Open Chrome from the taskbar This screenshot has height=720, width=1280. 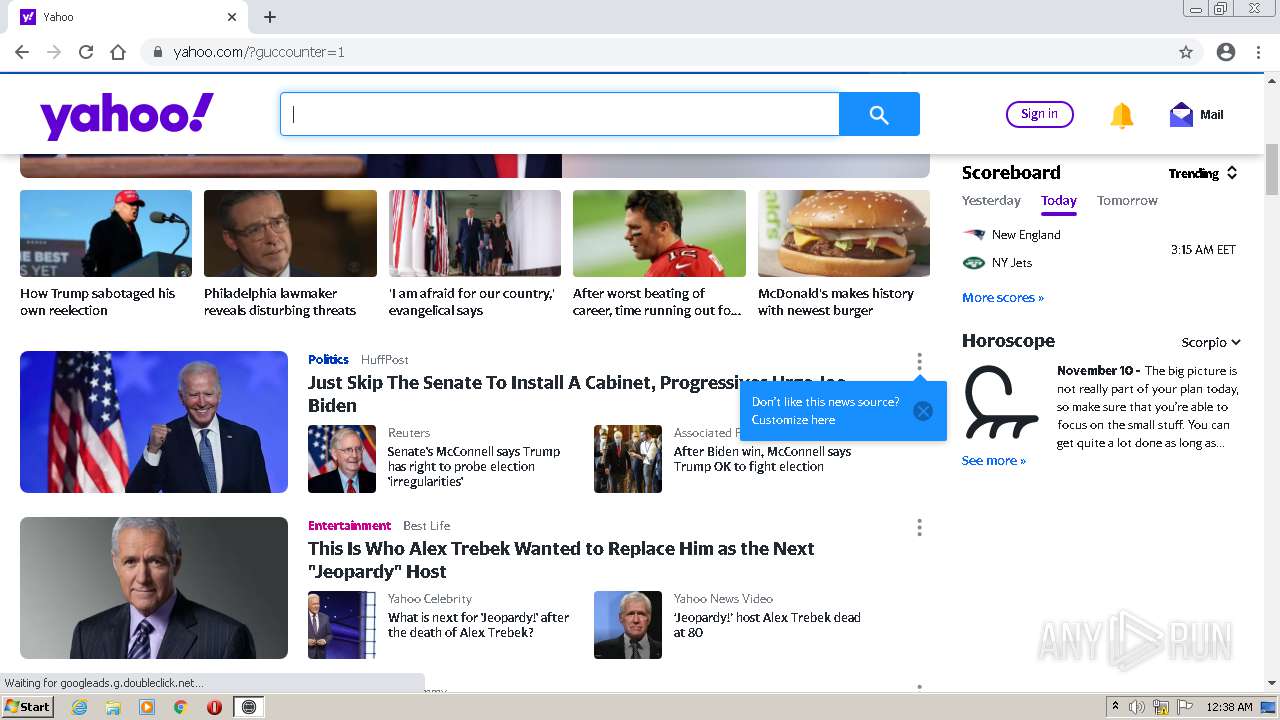point(181,707)
